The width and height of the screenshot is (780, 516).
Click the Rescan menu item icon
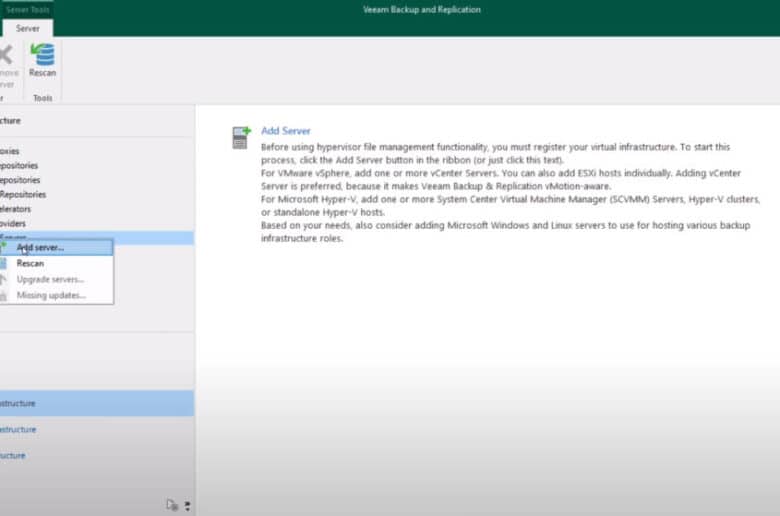(x=3, y=263)
